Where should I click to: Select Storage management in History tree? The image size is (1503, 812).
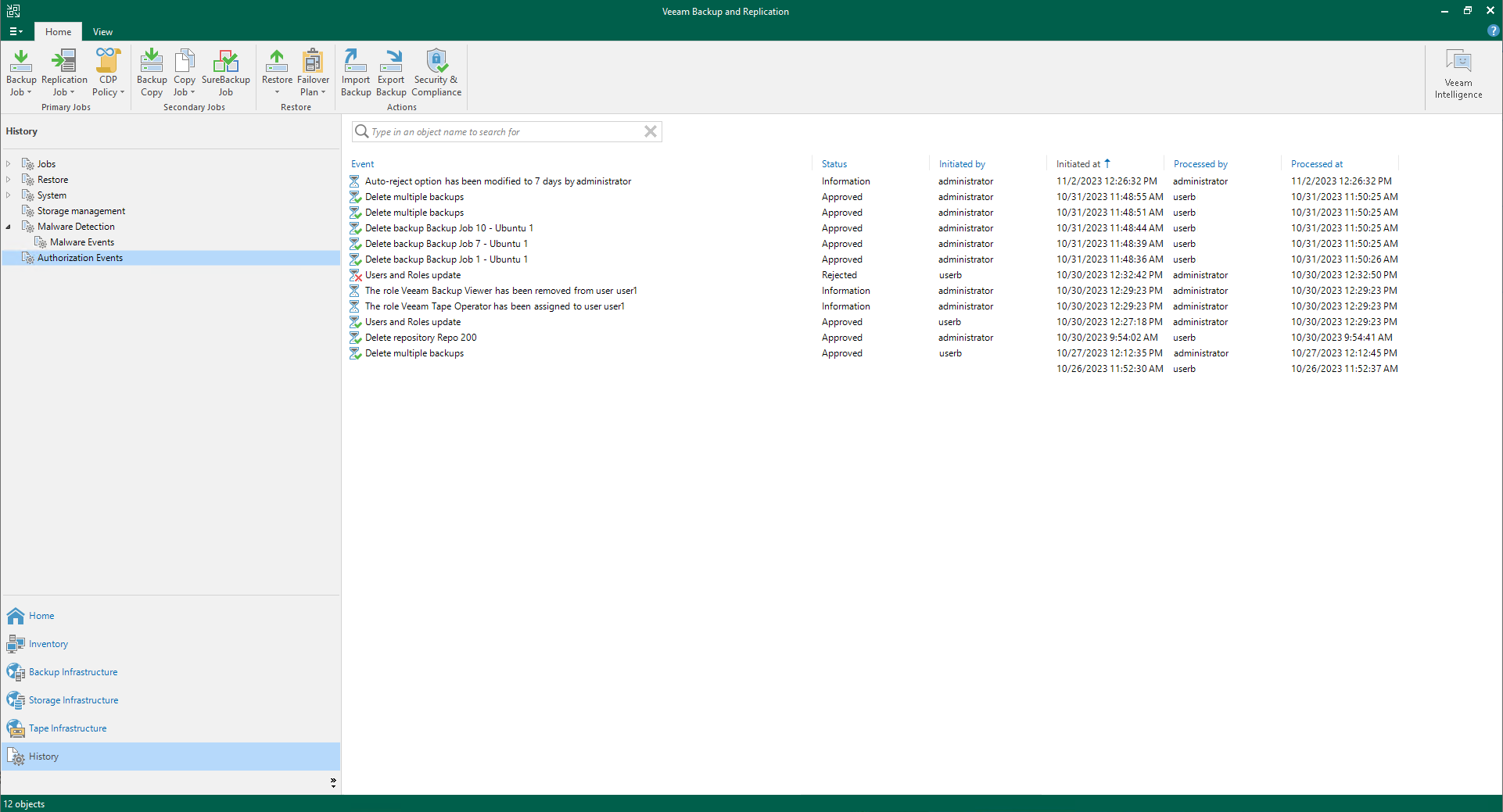(x=81, y=211)
